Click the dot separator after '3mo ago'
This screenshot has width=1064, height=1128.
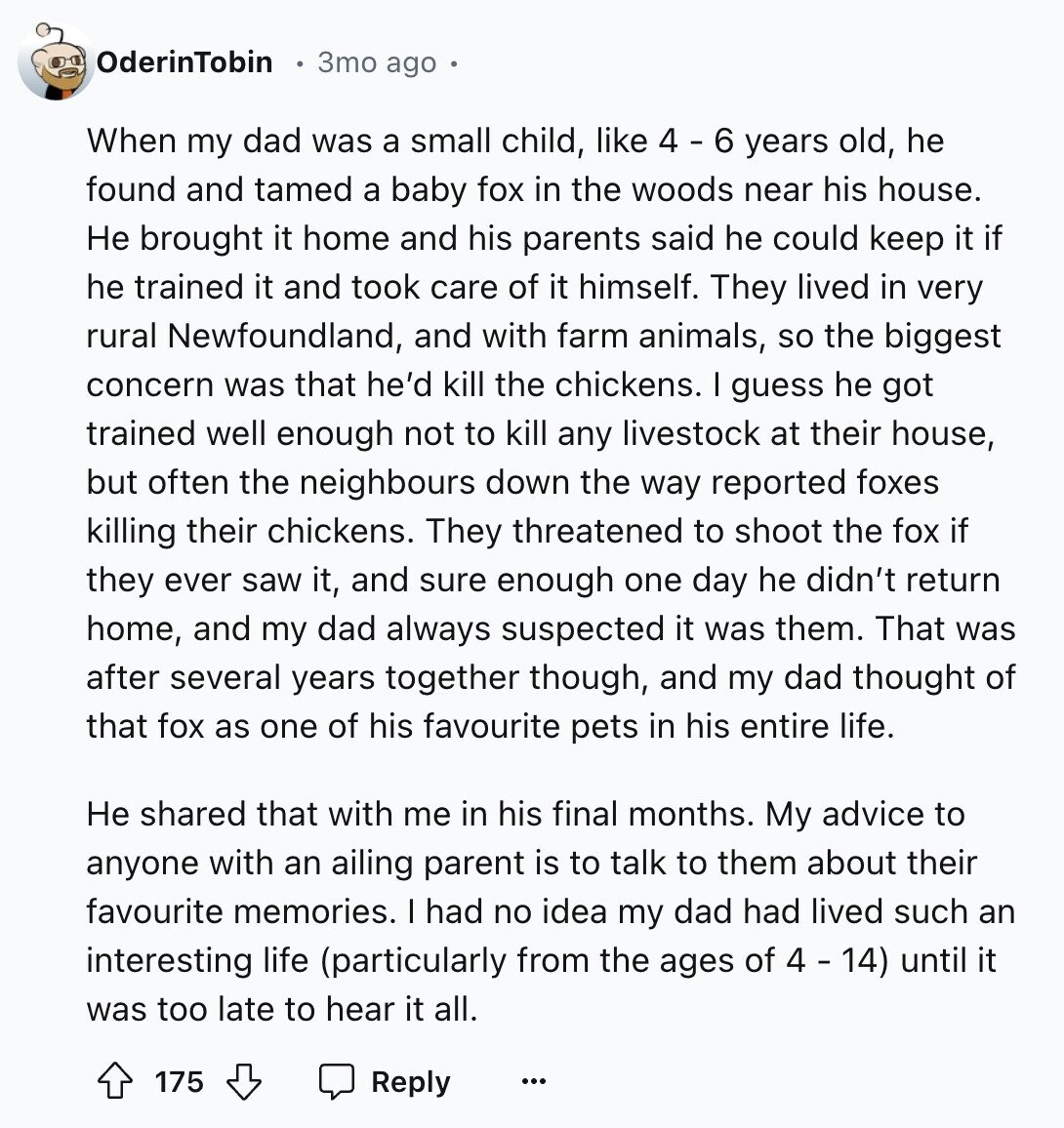454,64
